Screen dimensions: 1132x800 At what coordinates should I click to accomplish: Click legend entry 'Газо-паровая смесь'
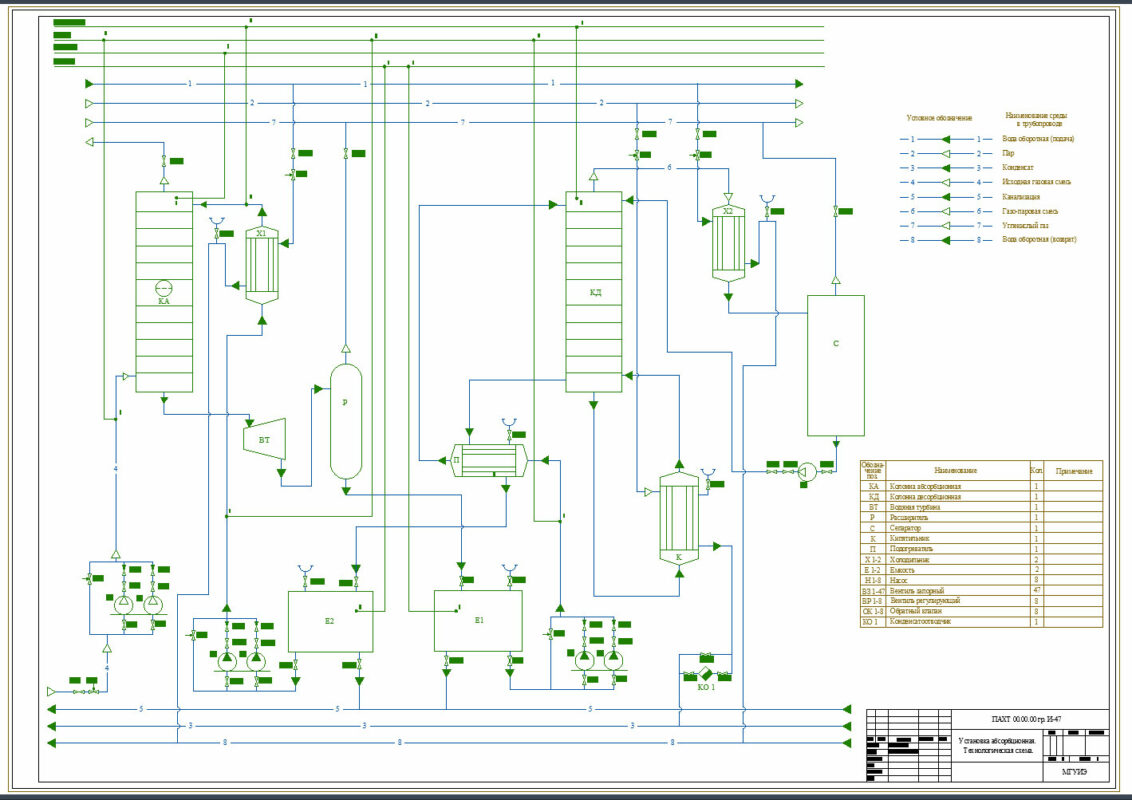[x=1030, y=211]
